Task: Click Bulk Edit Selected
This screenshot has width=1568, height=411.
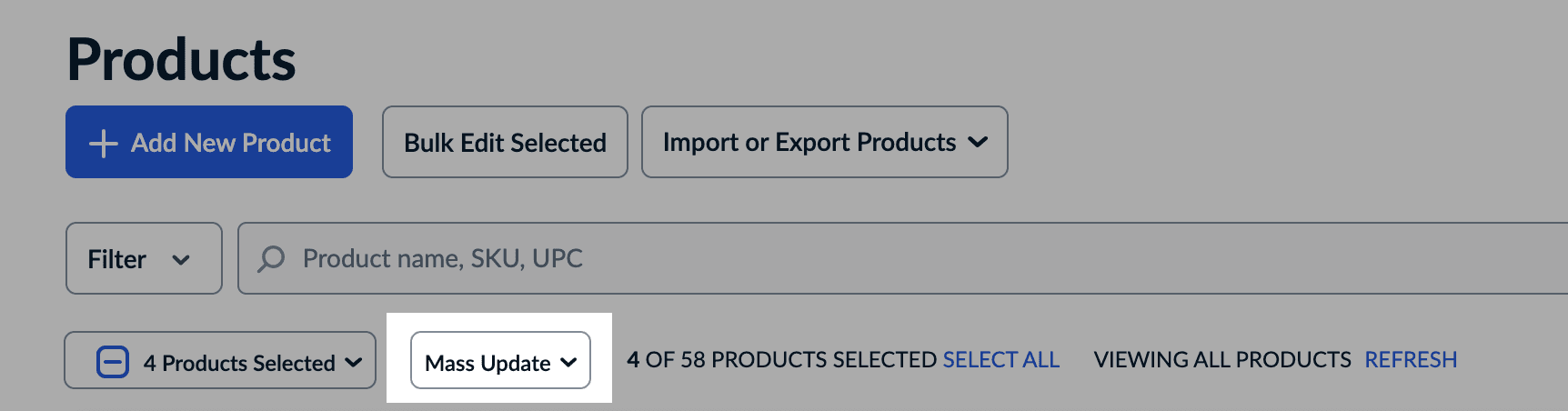Action: 505,143
